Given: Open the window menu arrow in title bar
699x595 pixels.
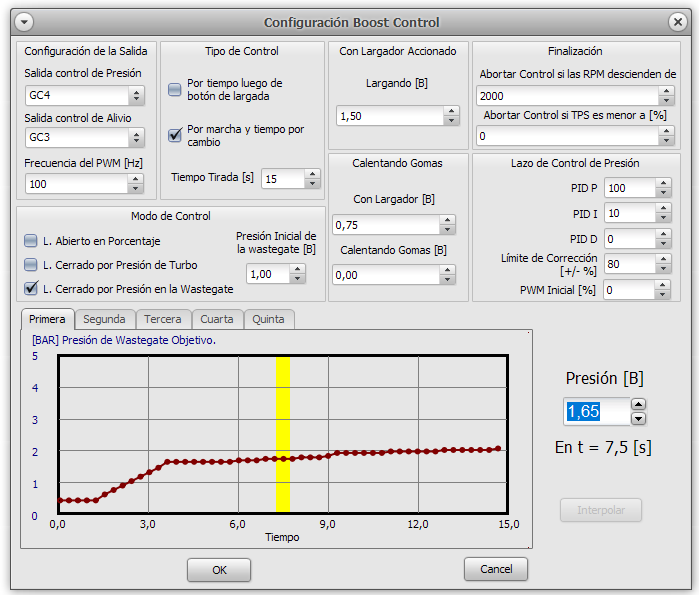Looking at the screenshot, I should [24, 22].
